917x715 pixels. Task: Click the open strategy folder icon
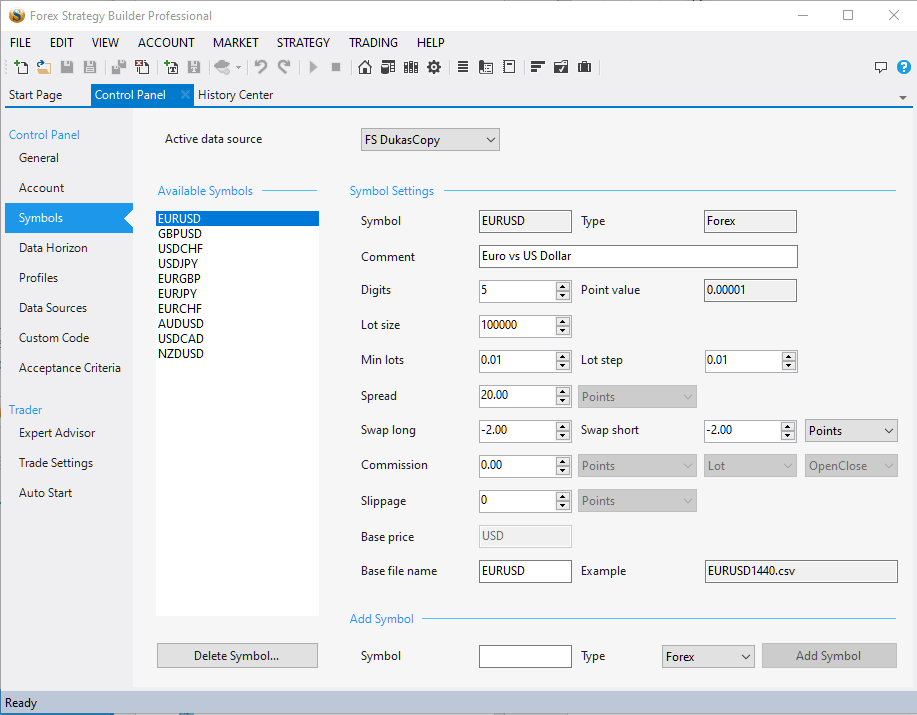pos(43,68)
